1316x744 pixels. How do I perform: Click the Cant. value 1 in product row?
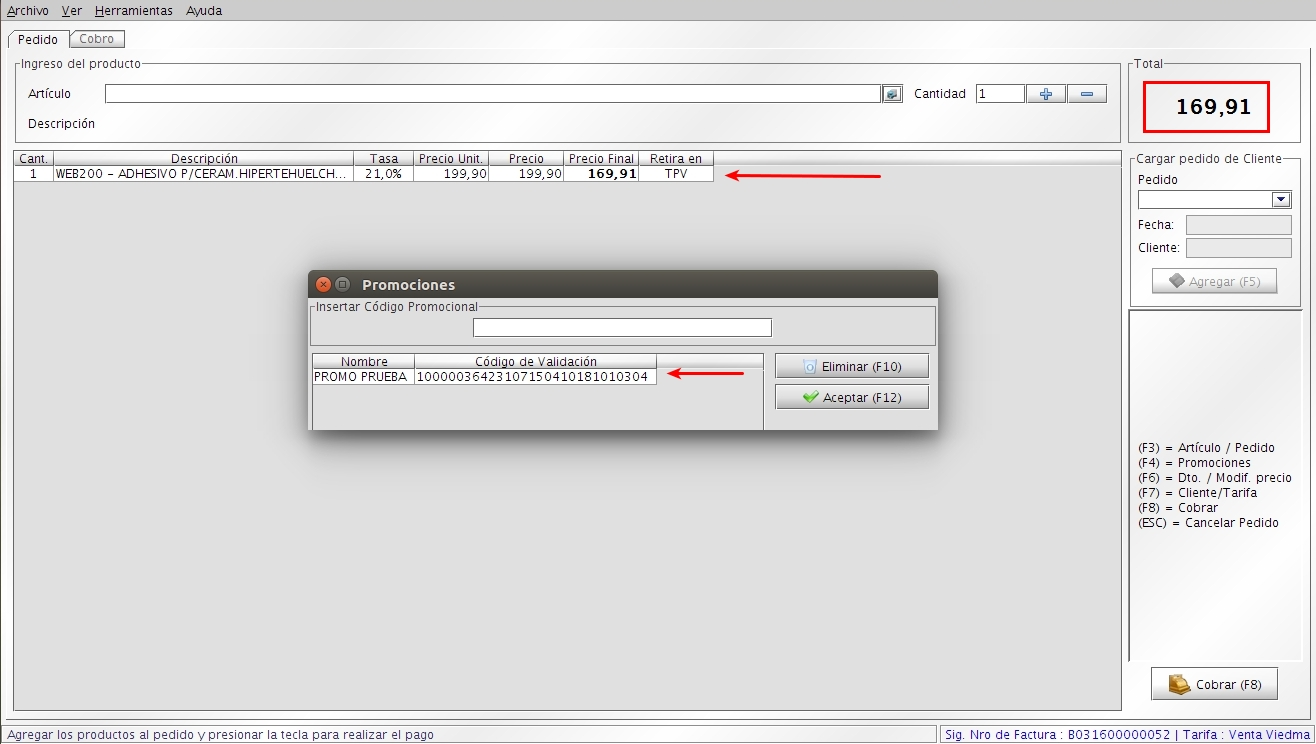point(34,174)
